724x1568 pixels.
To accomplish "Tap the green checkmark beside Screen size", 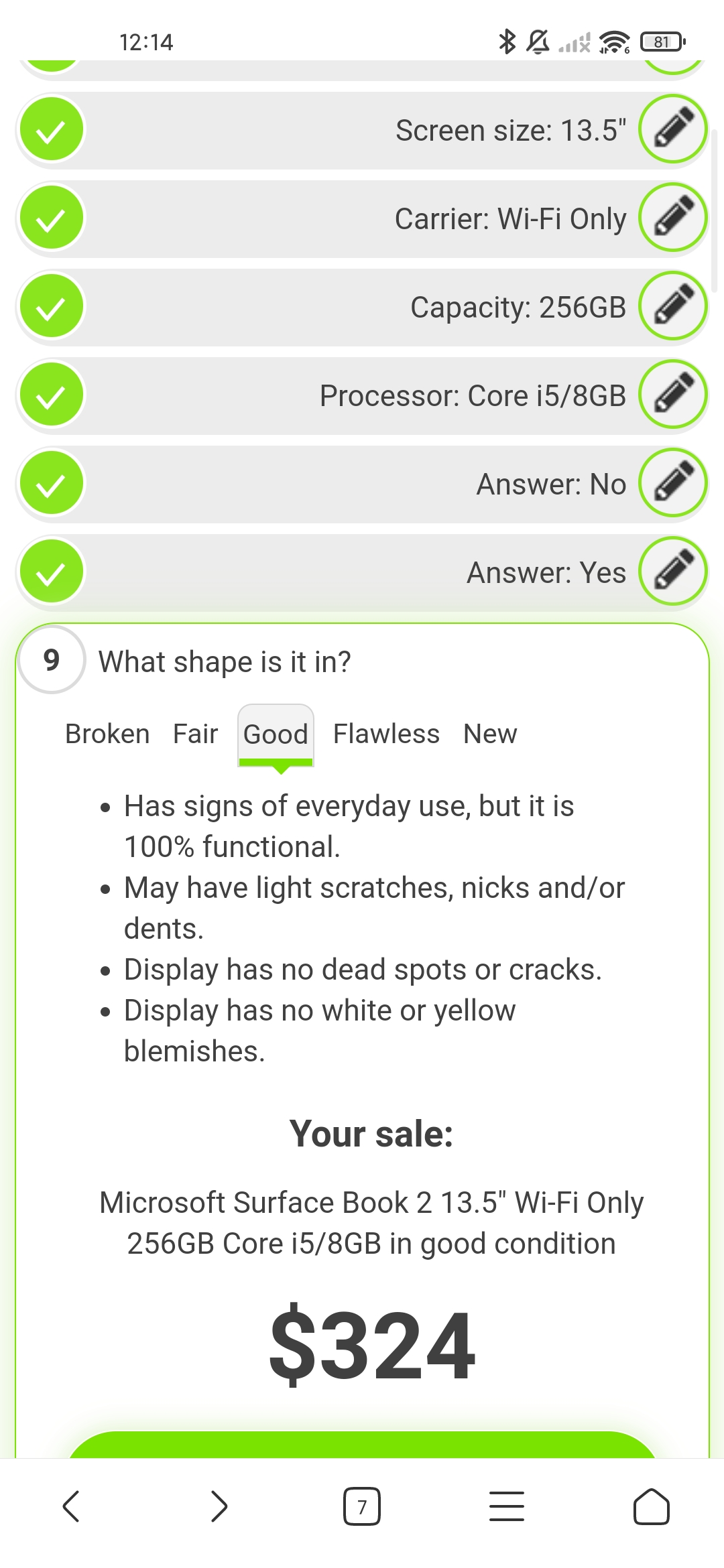I will 52,129.
